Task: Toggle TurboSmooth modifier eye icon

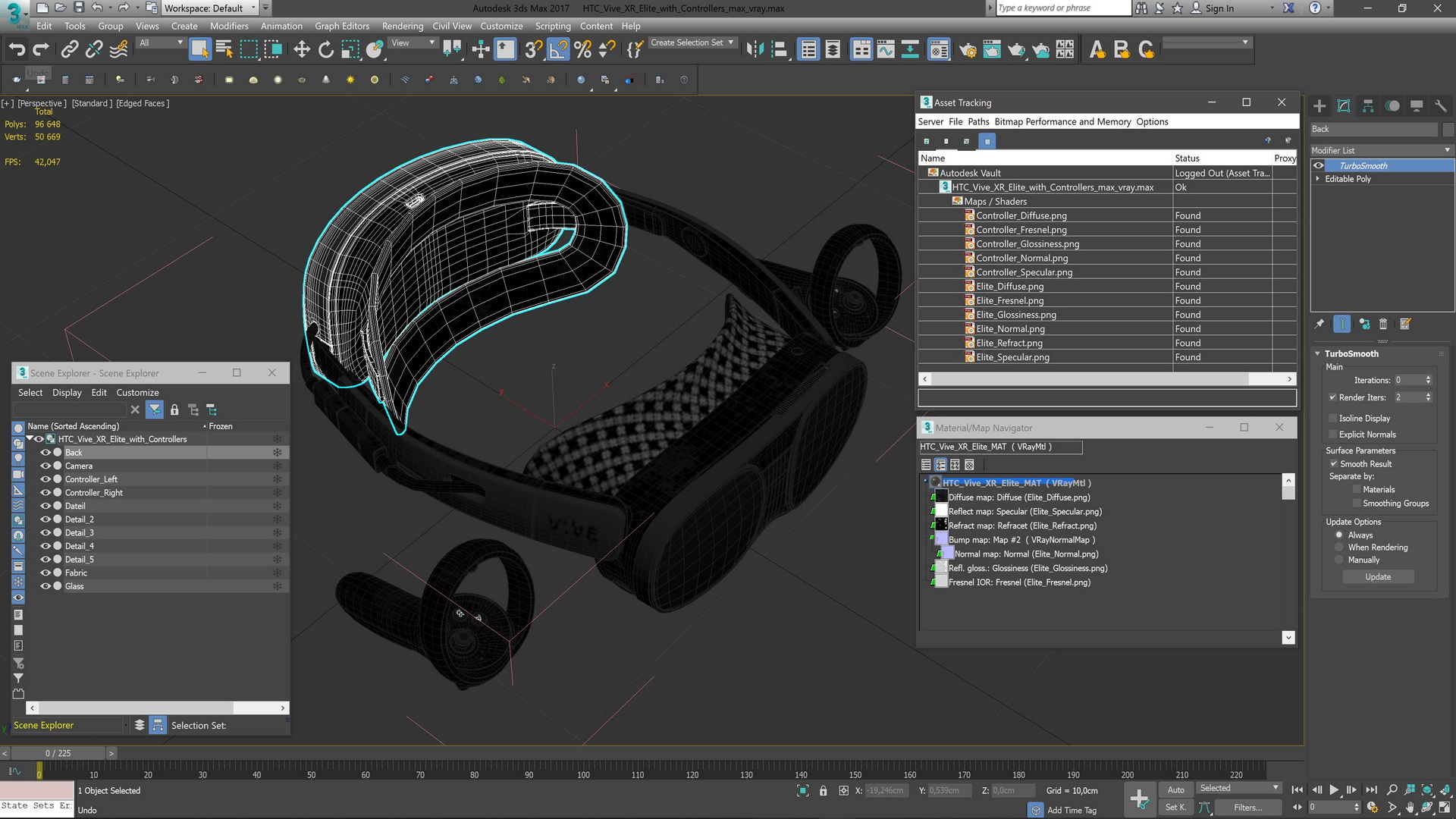Action: 1319,166
